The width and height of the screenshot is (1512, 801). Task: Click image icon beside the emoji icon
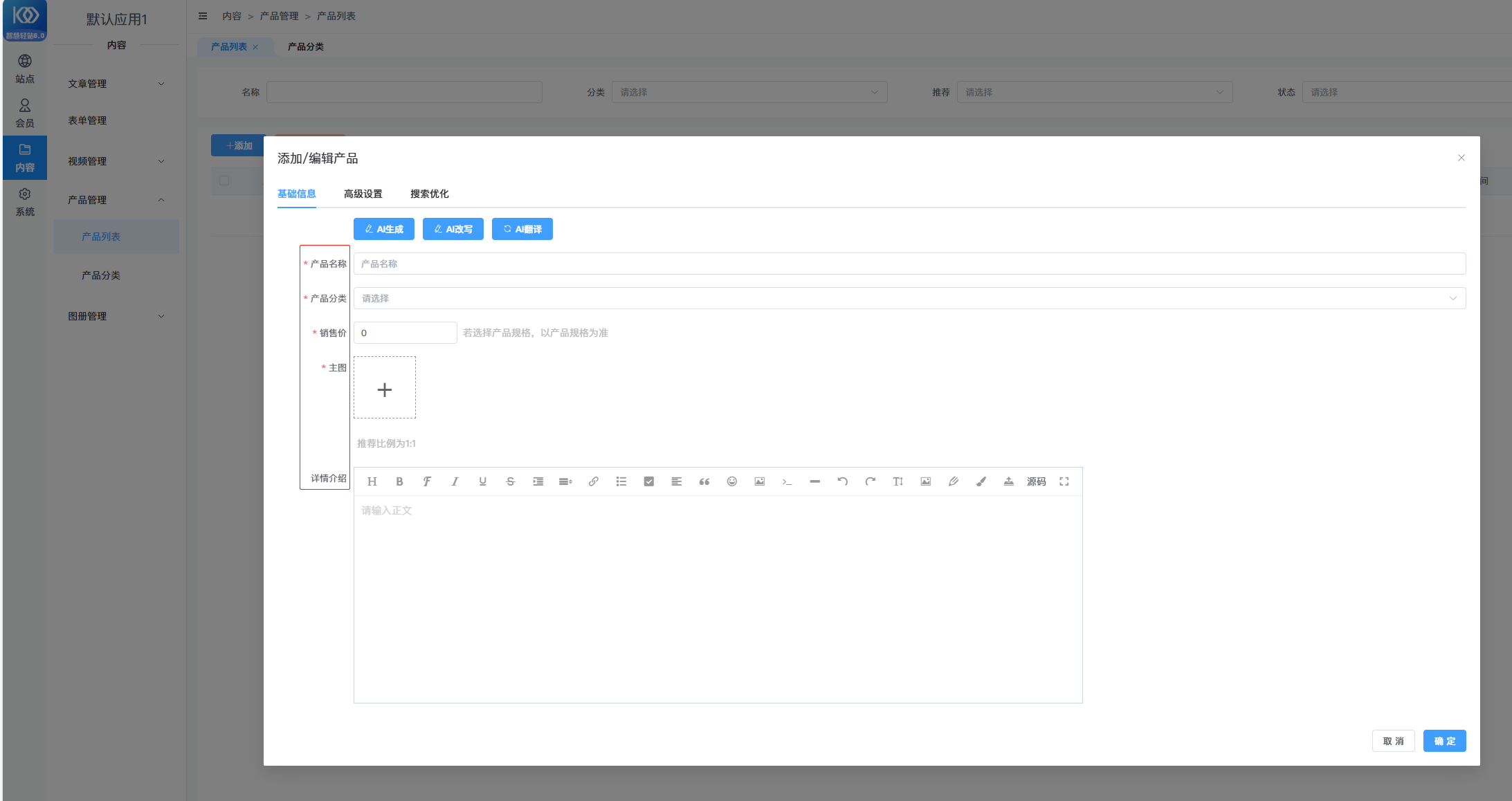(x=759, y=481)
